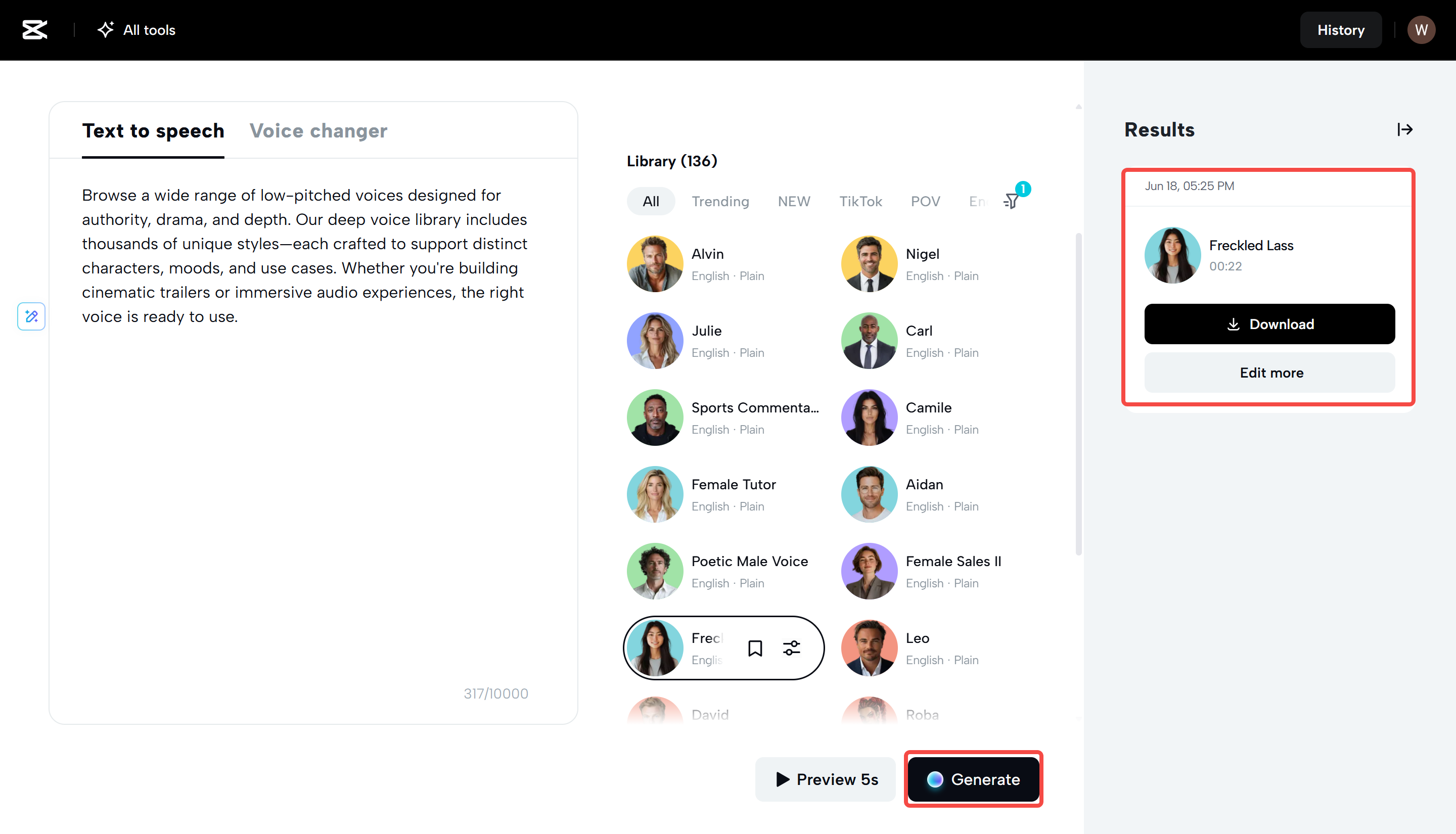The width and height of the screenshot is (1456, 834).
Task: Click the AI rewrite icon beside the text
Action: click(x=31, y=316)
